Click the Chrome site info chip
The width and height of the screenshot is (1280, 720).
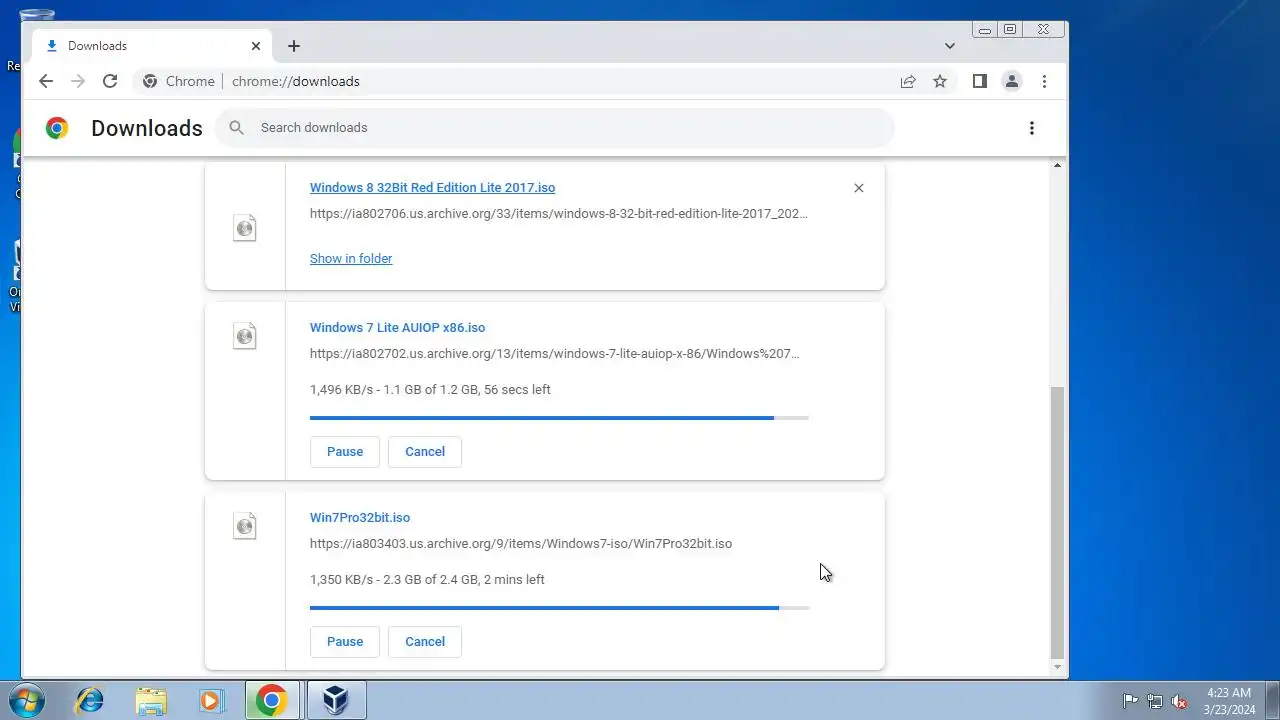coord(180,81)
